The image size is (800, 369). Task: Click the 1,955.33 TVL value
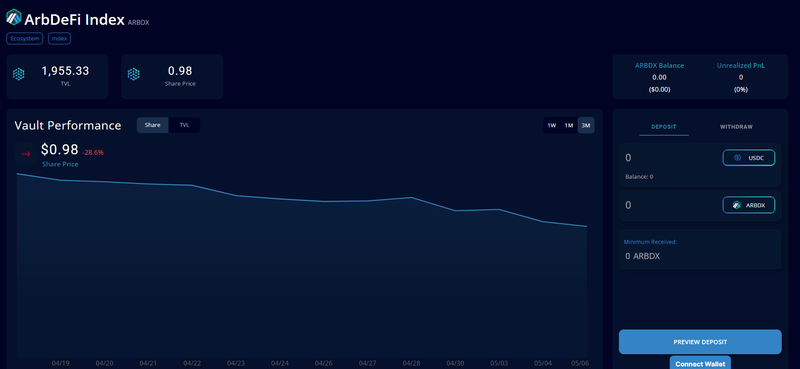coord(65,71)
